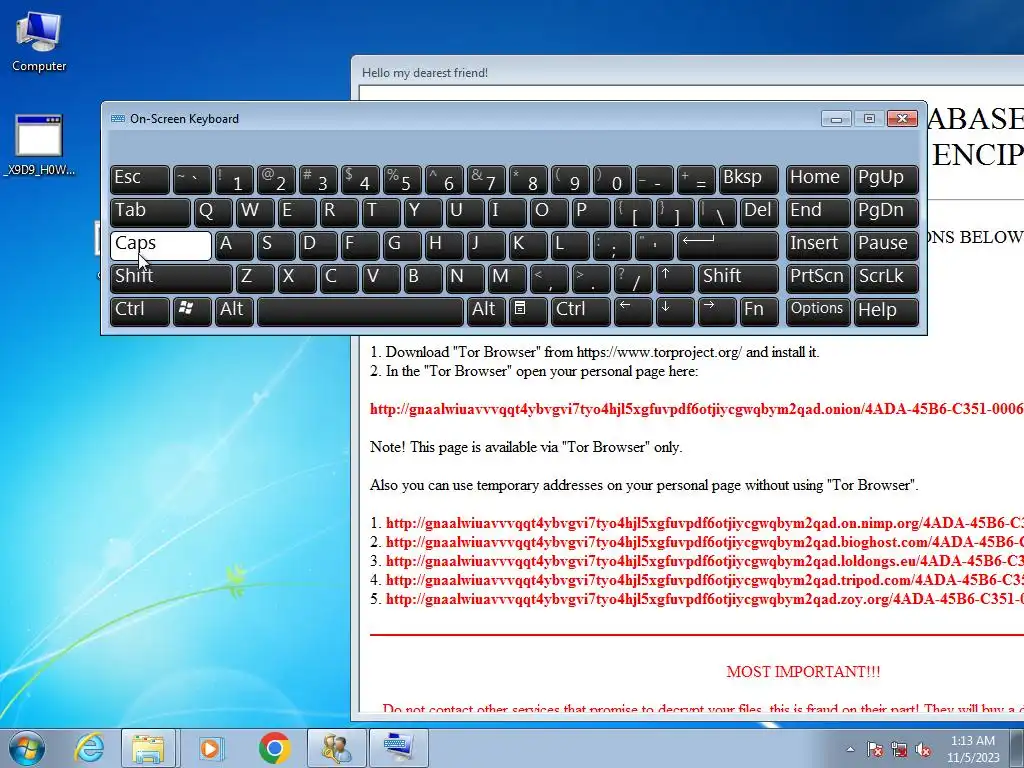Click the number 5 key
Image resolution: width=1024 pixels, height=768 pixels.
402,179
